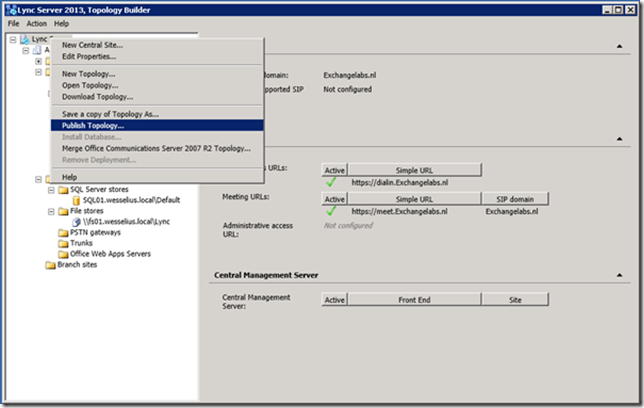This screenshot has height=408, width=644.
Task: Click the Office Web Apps Servers folder icon
Action: [x=63, y=255]
